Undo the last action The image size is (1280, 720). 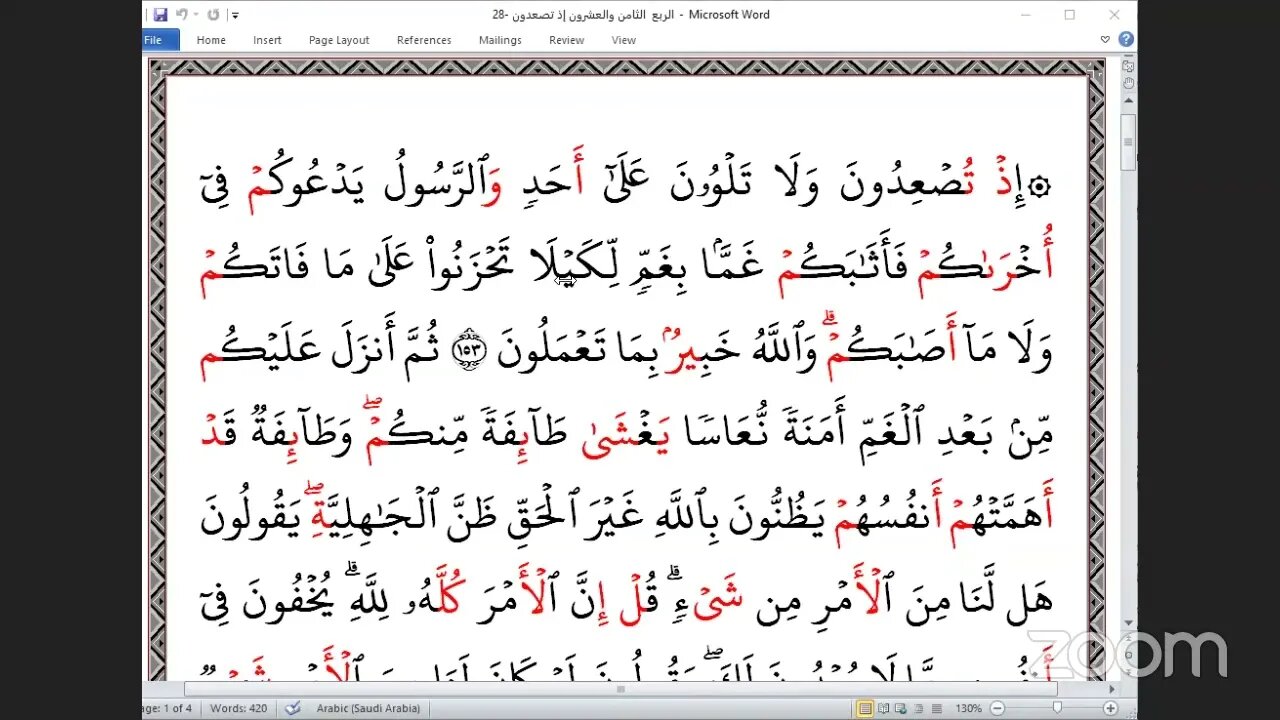pyautogui.click(x=181, y=15)
